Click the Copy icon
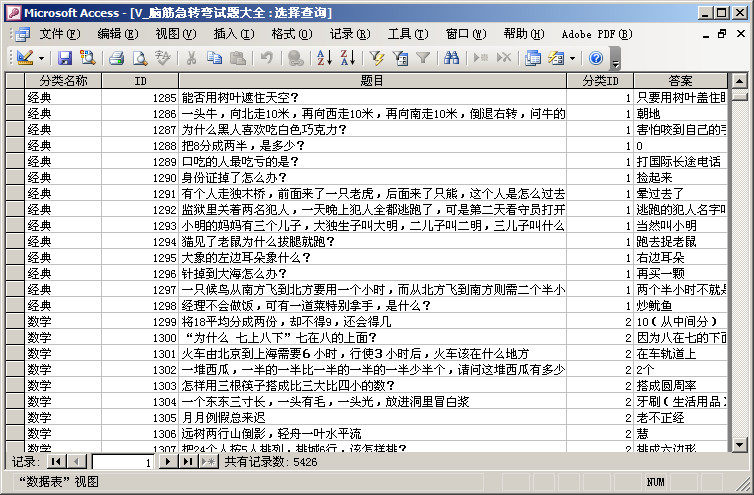Image resolution: width=754 pixels, height=495 pixels. click(x=214, y=58)
